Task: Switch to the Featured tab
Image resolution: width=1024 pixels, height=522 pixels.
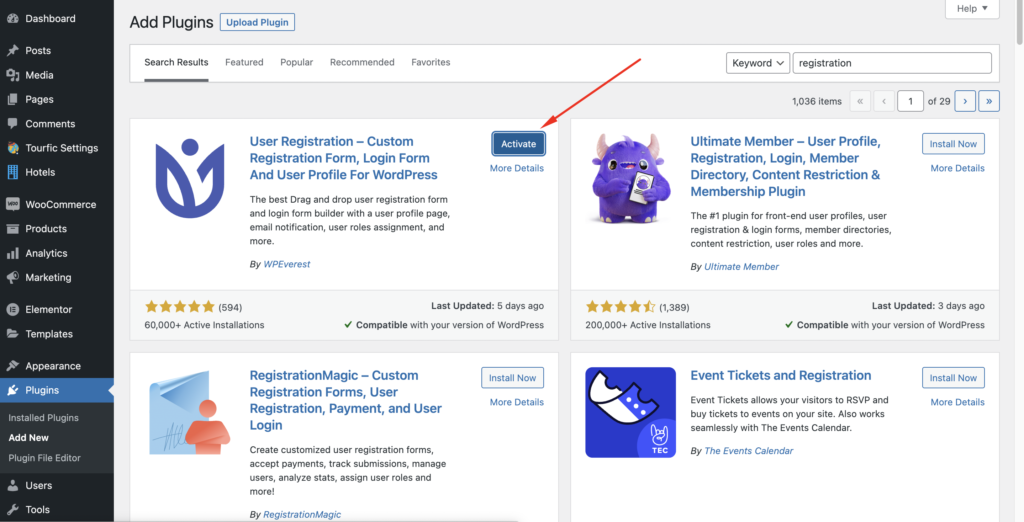Action: [x=244, y=63]
